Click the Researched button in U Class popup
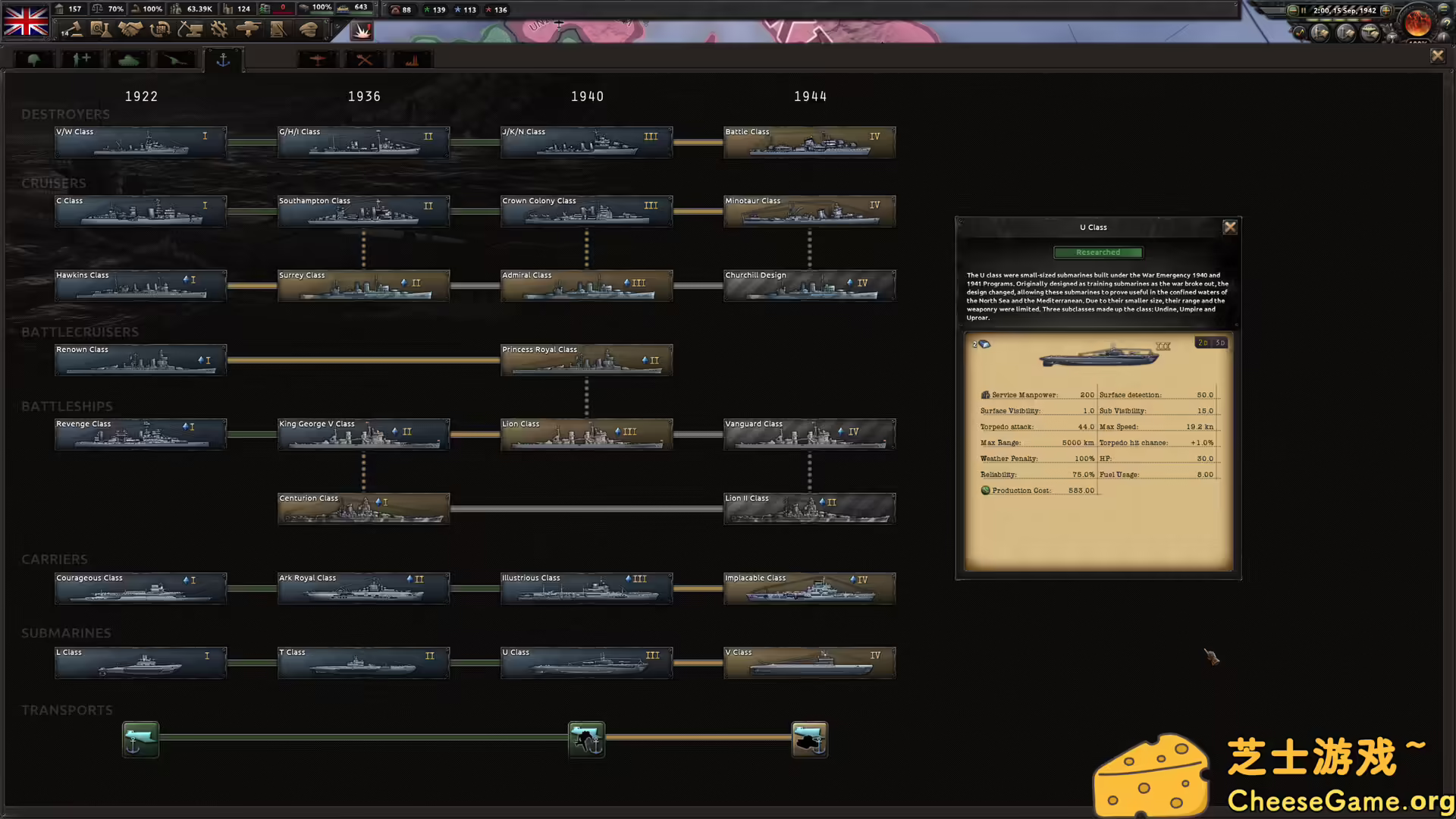The width and height of the screenshot is (1456, 819). (x=1097, y=252)
